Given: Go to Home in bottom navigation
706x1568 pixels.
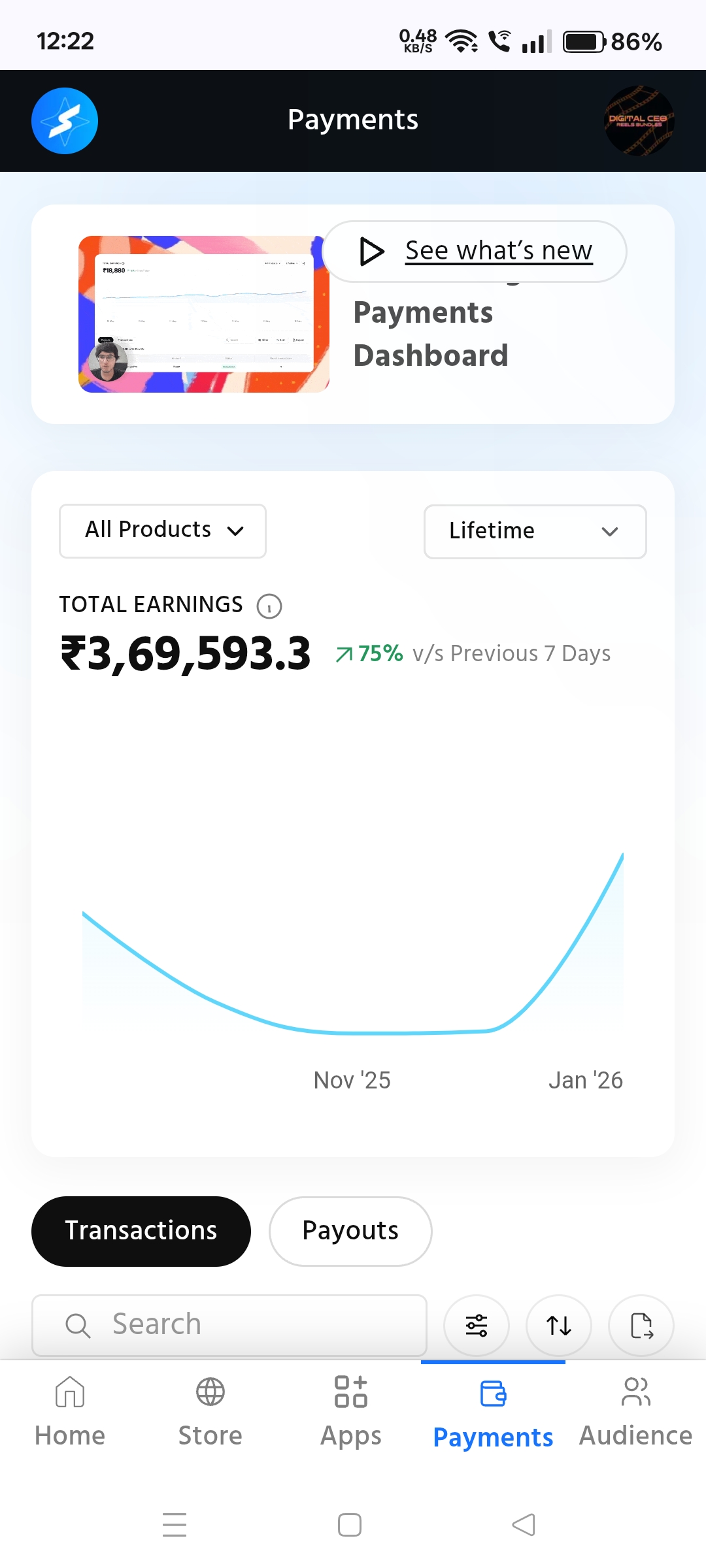Looking at the screenshot, I should (x=70, y=1411).
